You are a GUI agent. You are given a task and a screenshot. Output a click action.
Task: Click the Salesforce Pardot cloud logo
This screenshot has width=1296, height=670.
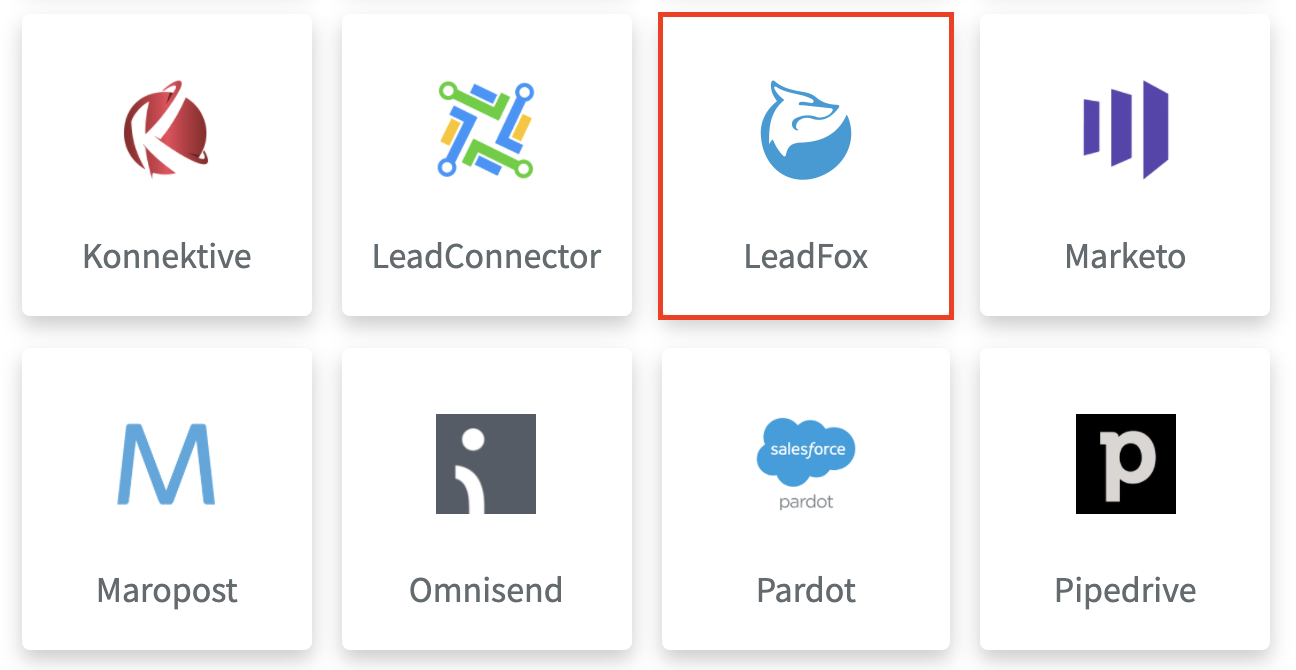tap(806, 464)
